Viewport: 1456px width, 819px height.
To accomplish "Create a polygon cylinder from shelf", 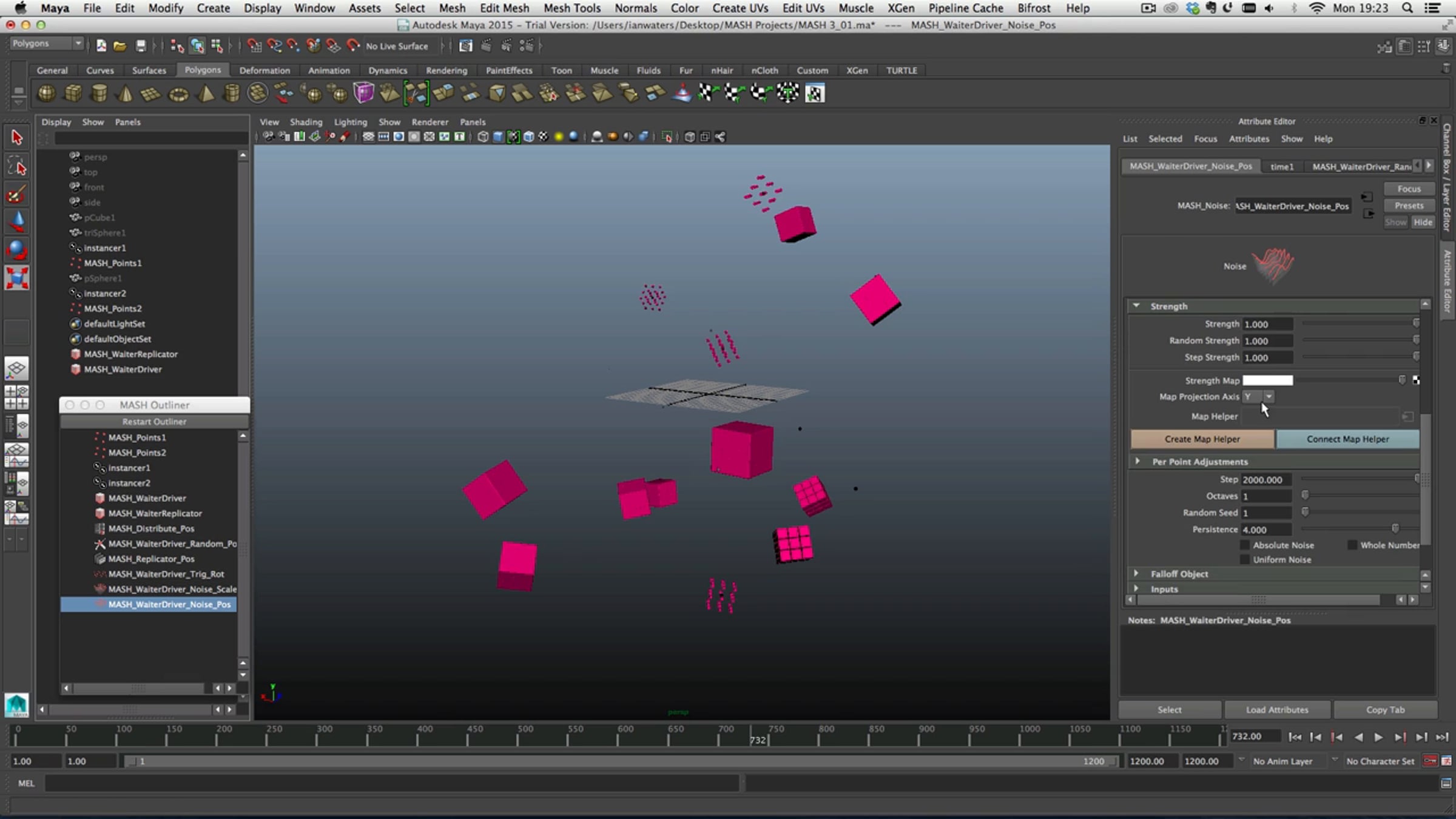I will [x=99, y=93].
